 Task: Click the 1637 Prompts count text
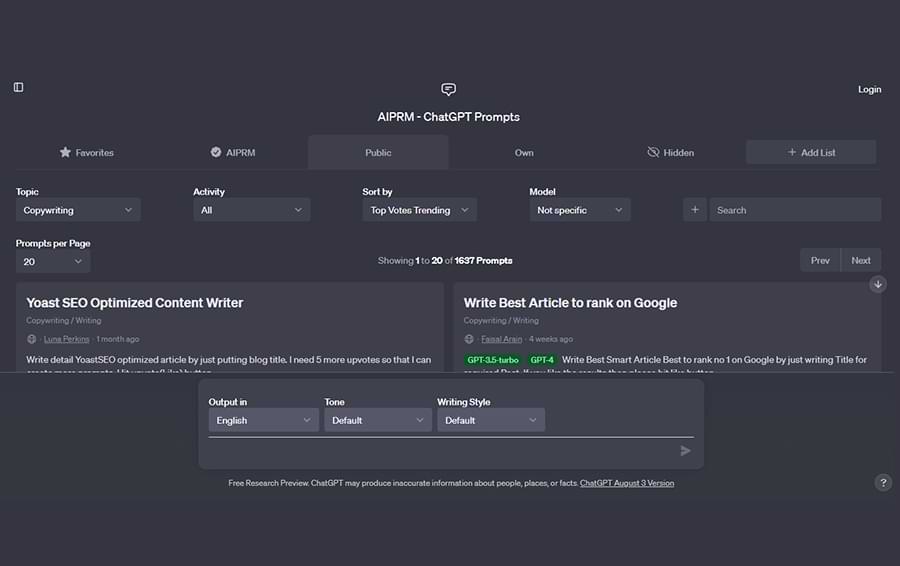point(483,261)
